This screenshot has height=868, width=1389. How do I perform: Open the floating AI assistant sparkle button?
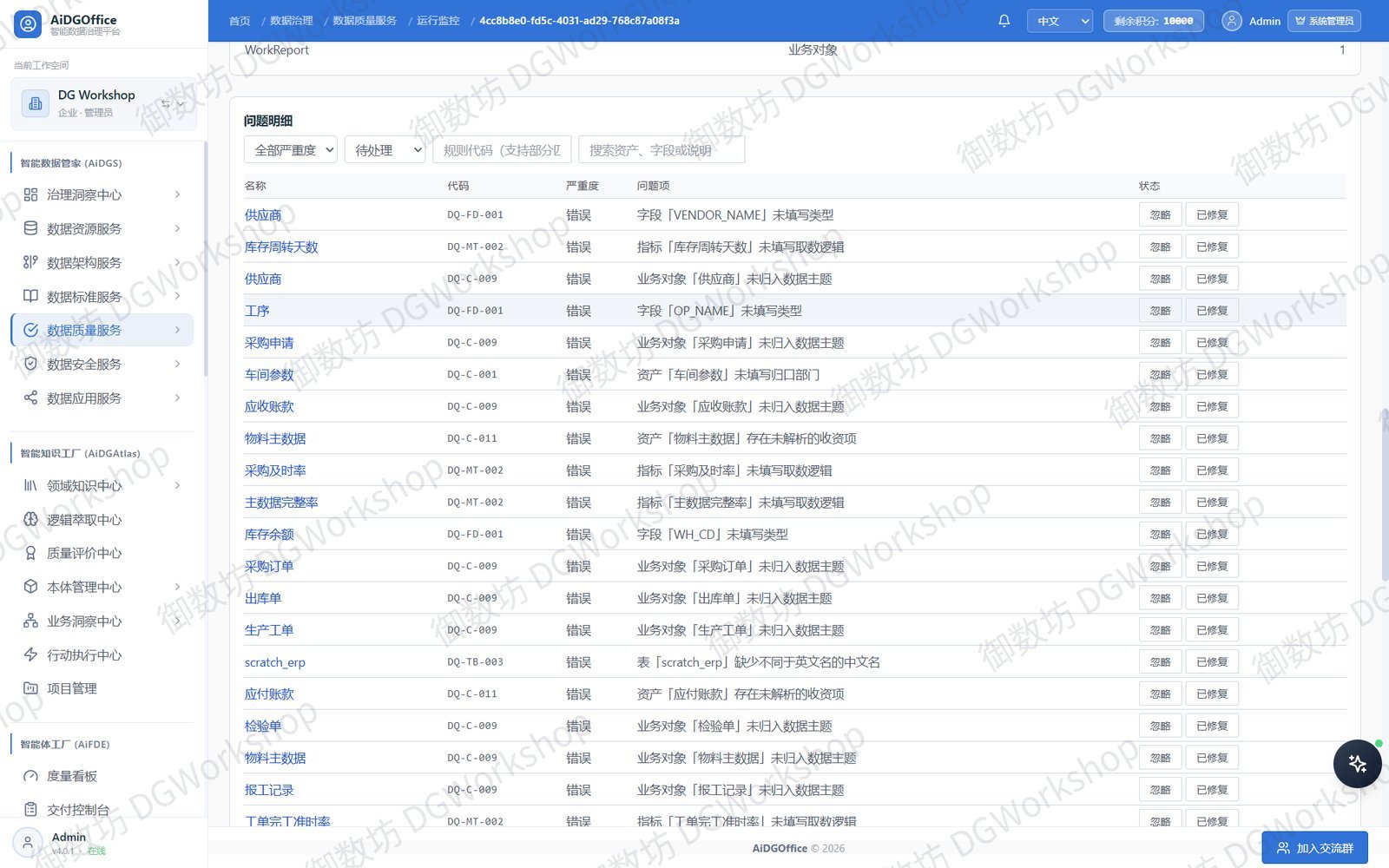point(1357,764)
